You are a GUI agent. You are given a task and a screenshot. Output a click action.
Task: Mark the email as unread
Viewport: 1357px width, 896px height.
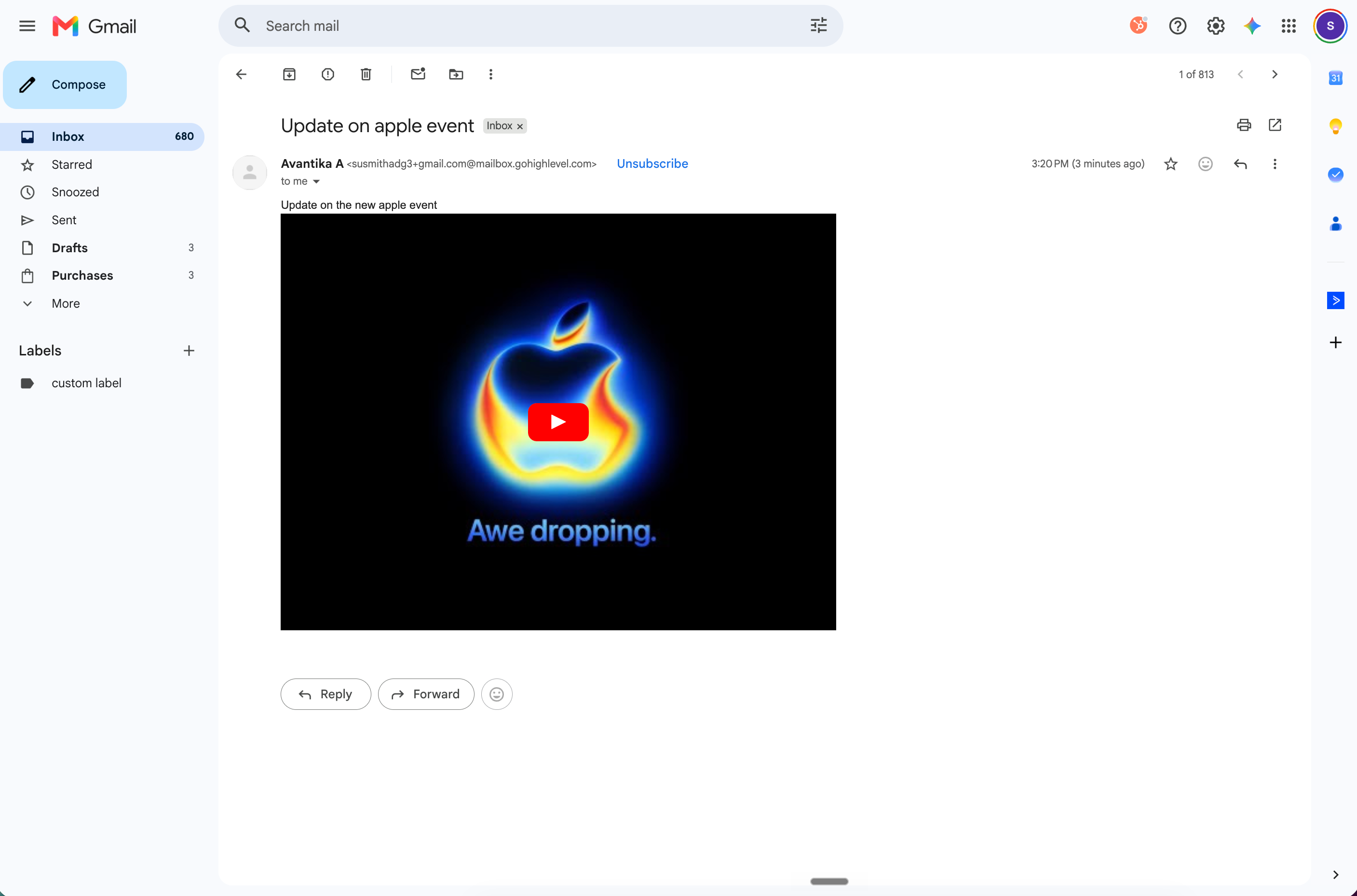point(418,74)
